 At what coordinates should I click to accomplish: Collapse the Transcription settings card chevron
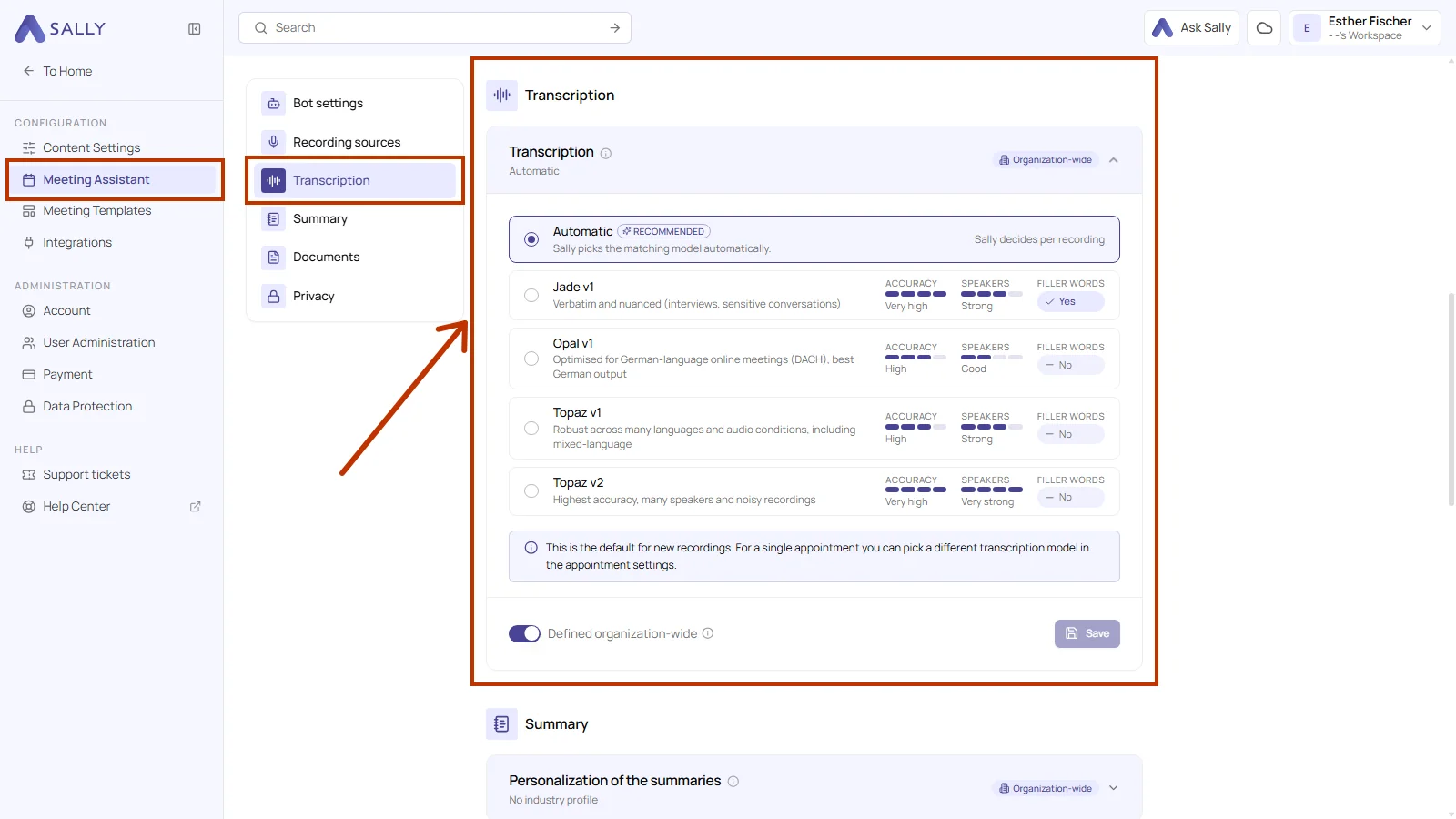pyautogui.click(x=1113, y=160)
